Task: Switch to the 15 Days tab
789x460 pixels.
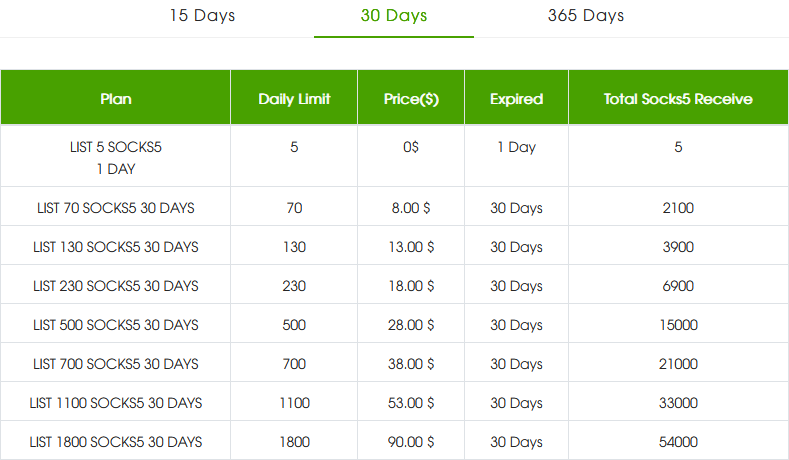Action: tap(202, 16)
